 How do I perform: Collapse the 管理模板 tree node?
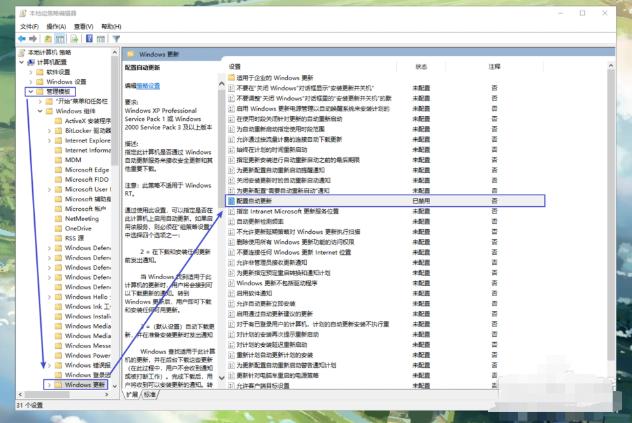[x=31, y=92]
